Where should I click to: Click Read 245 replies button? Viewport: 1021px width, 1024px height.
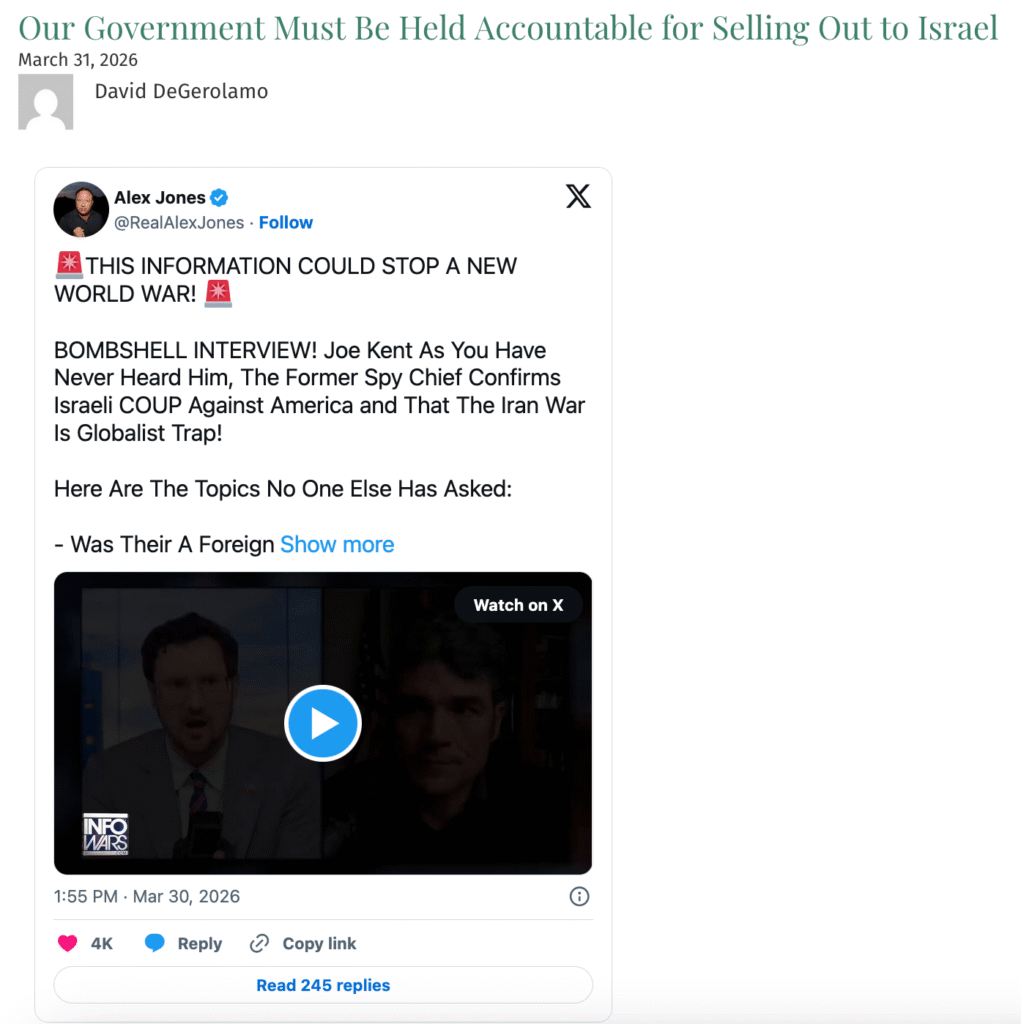coord(323,985)
